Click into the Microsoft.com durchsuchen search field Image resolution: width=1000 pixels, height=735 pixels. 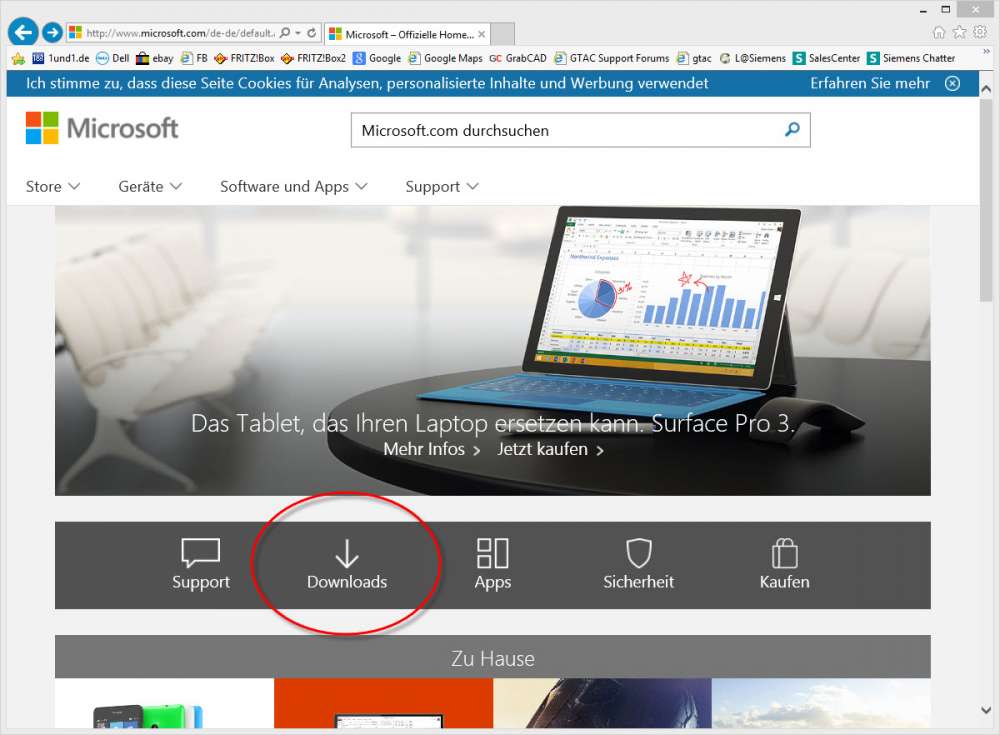(x=565, y=130)
